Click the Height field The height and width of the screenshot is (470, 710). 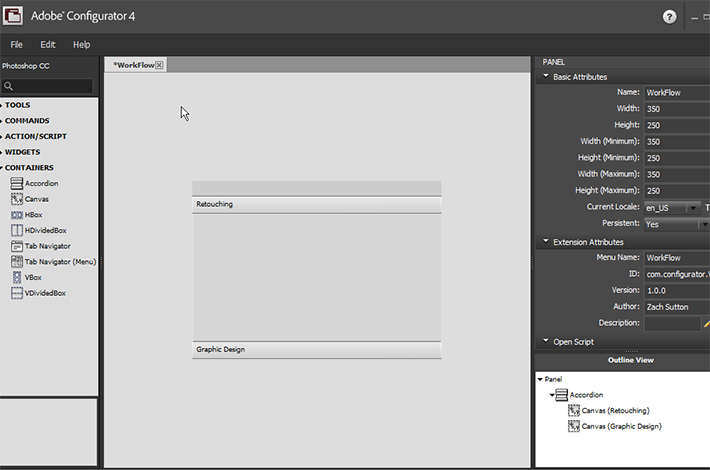677,125
